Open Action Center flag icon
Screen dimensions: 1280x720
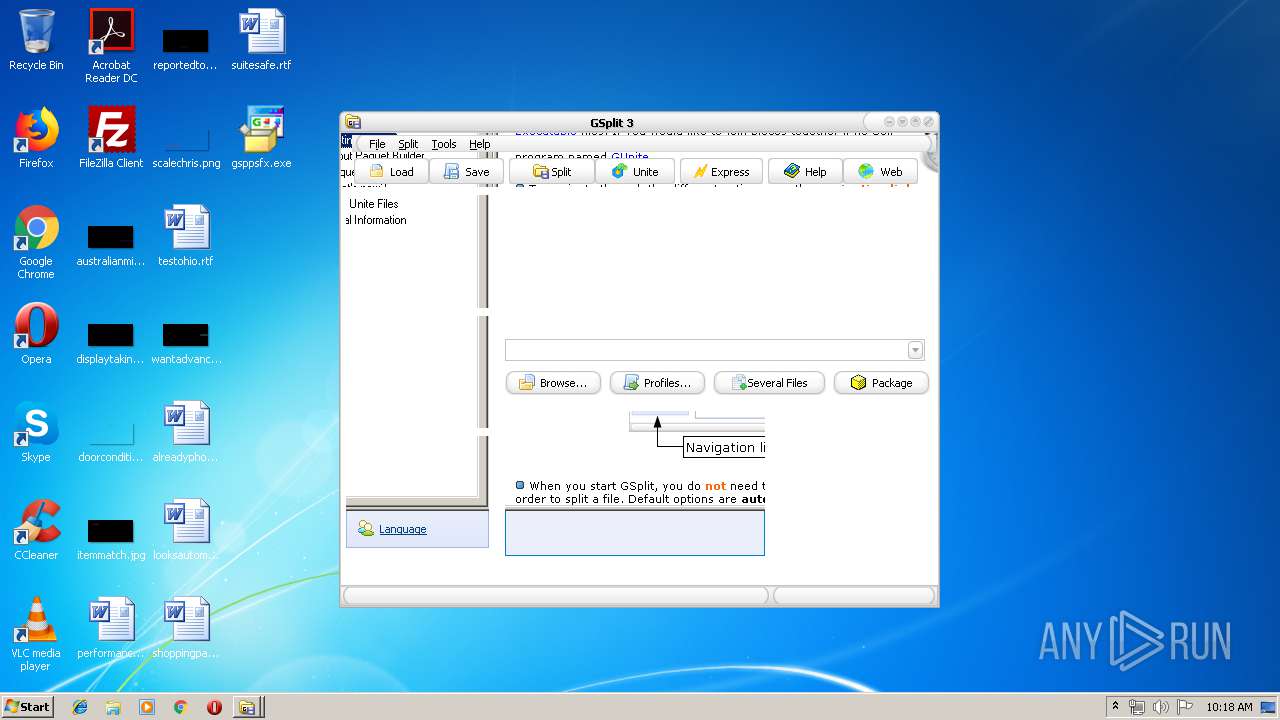(1185, 706)
